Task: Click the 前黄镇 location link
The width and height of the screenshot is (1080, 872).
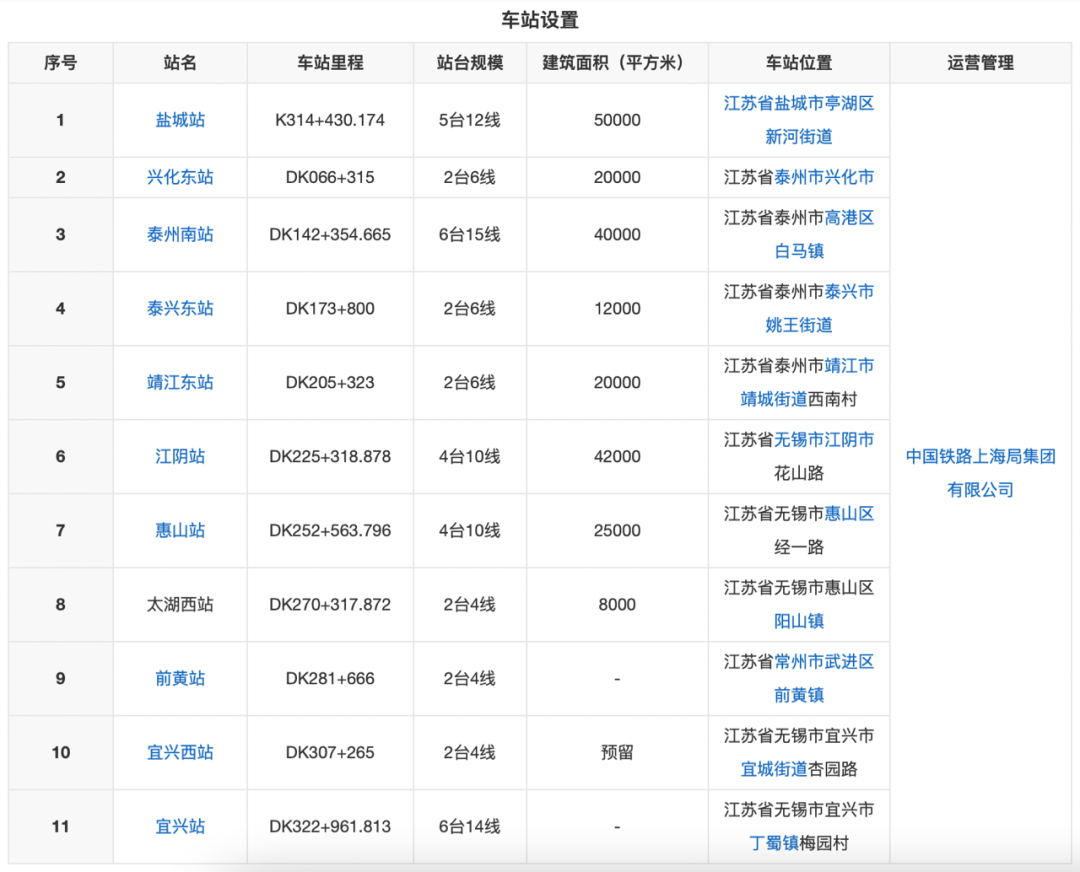Action: (799, 695)
